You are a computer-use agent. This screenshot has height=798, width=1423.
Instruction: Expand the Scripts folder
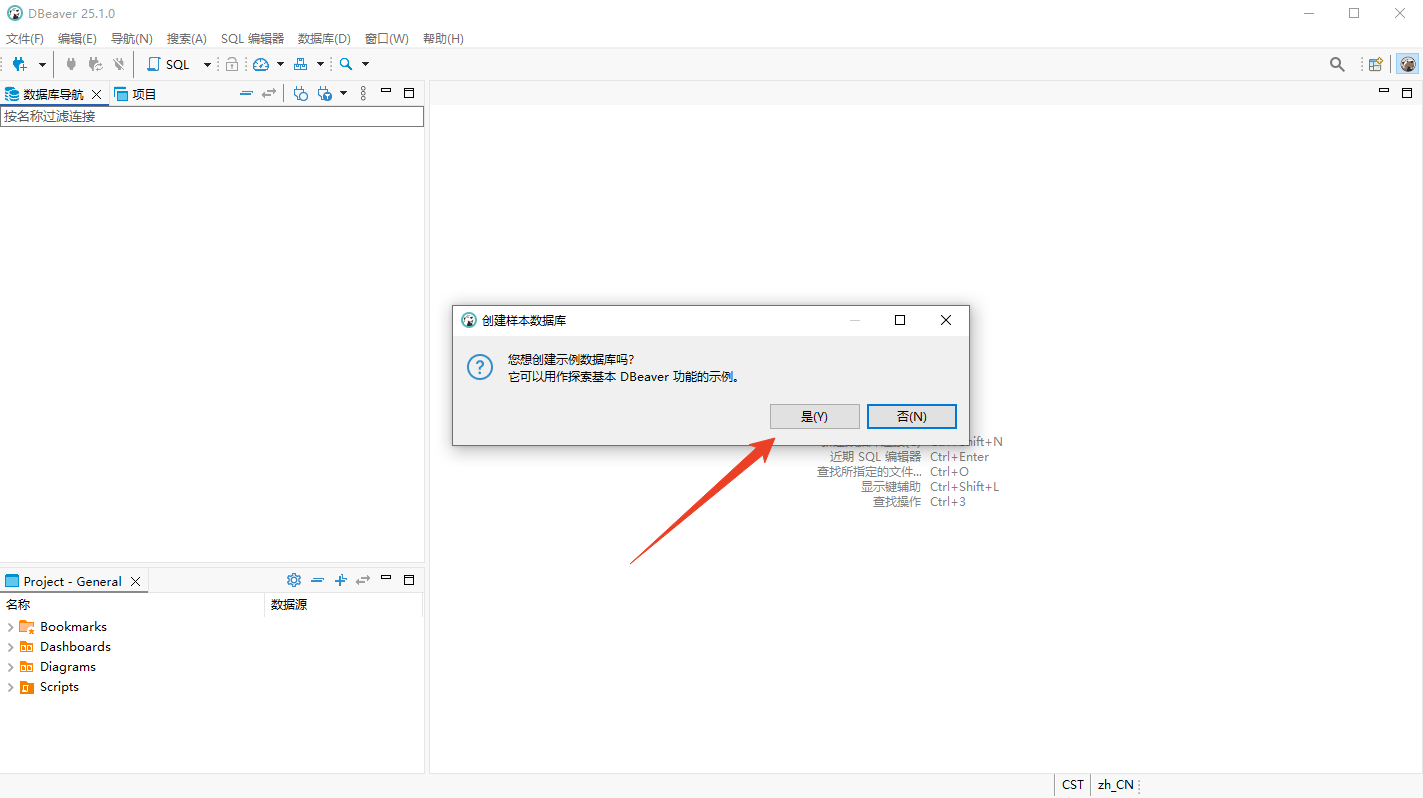click(10, 687)
